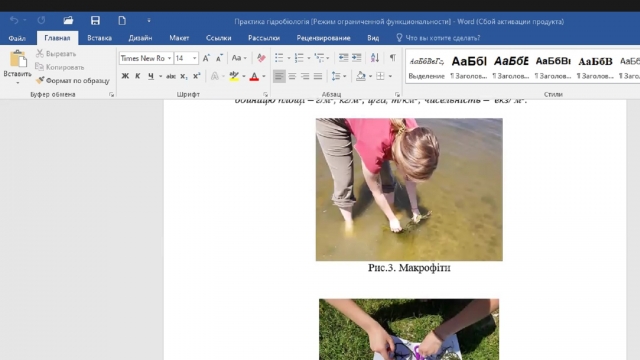Apply multilevel list icon

click(319, 58)
